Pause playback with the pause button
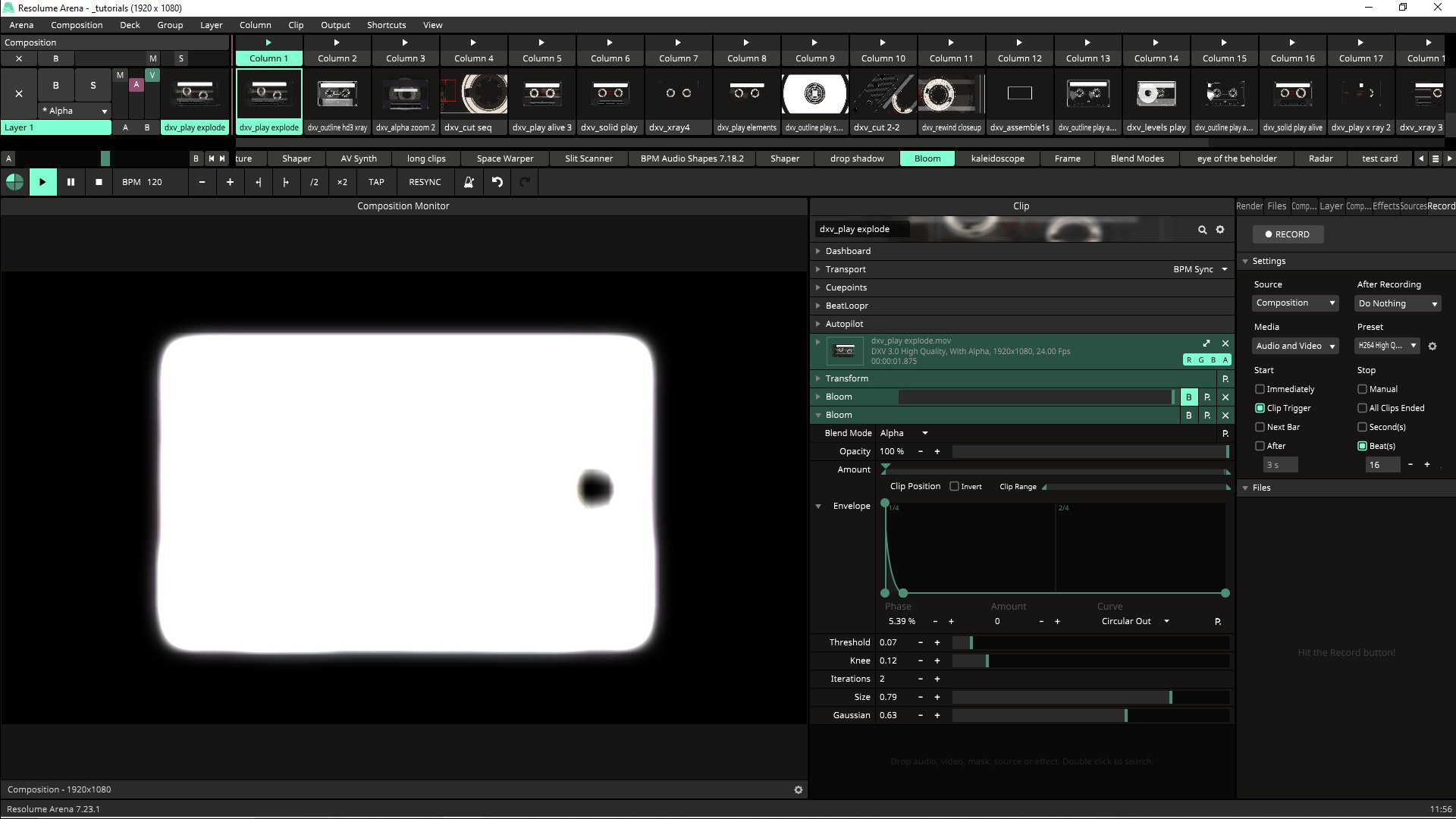Viewport: 1456px width, 819px height. pyautogui.click(x=71, y=182)
